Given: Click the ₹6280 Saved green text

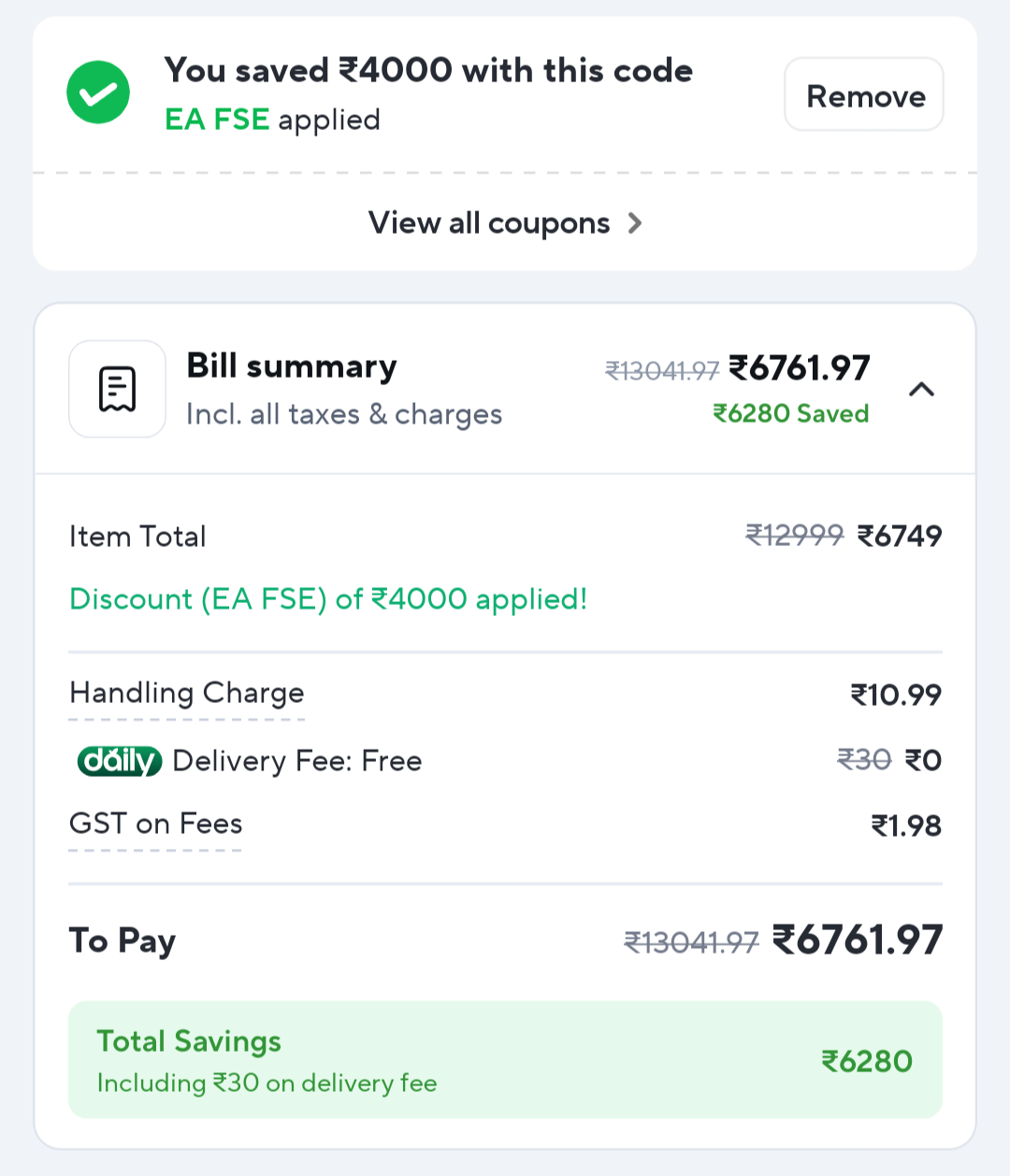Looking at the screenshot, I should 790,413.
